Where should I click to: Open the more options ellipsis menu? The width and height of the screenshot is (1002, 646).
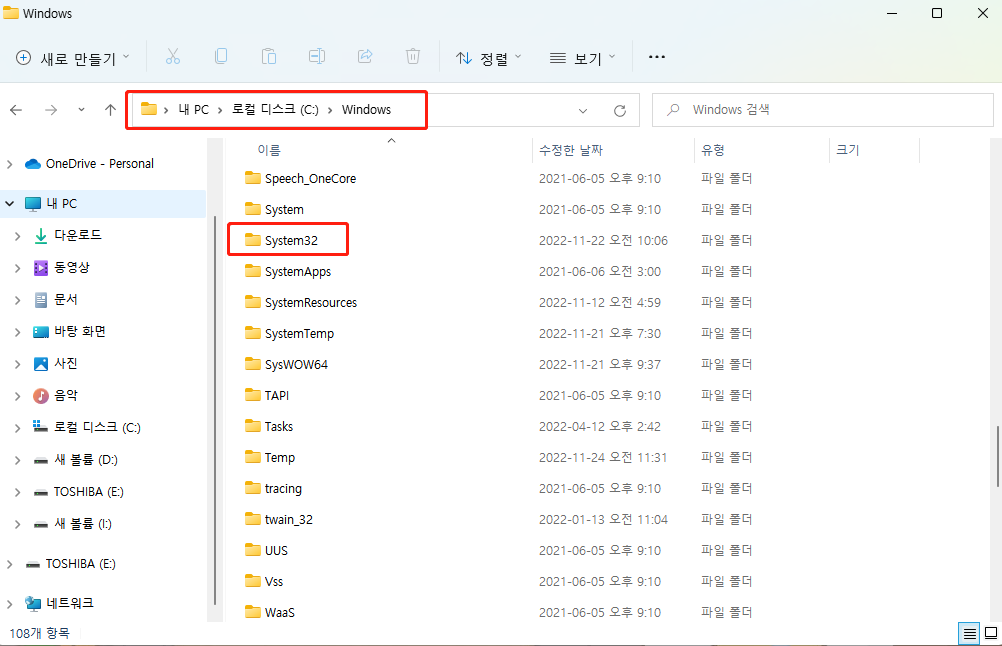(657, 57)
